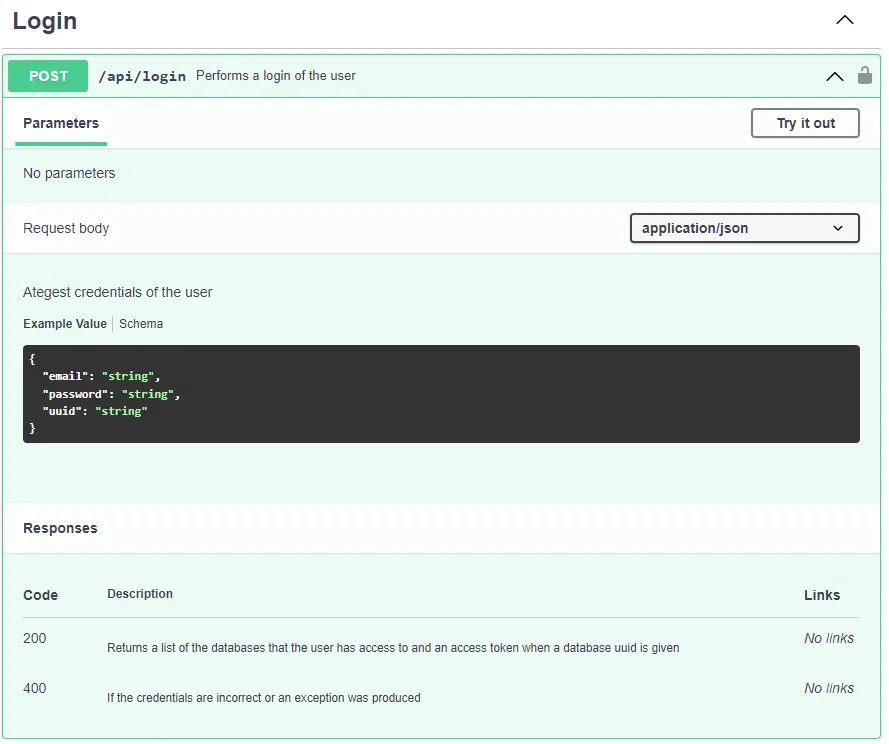Collapse the /api/login operation arrow
The height and width of the screenshot is (744, 889).
pyautogui.click(x=834, y=76)
